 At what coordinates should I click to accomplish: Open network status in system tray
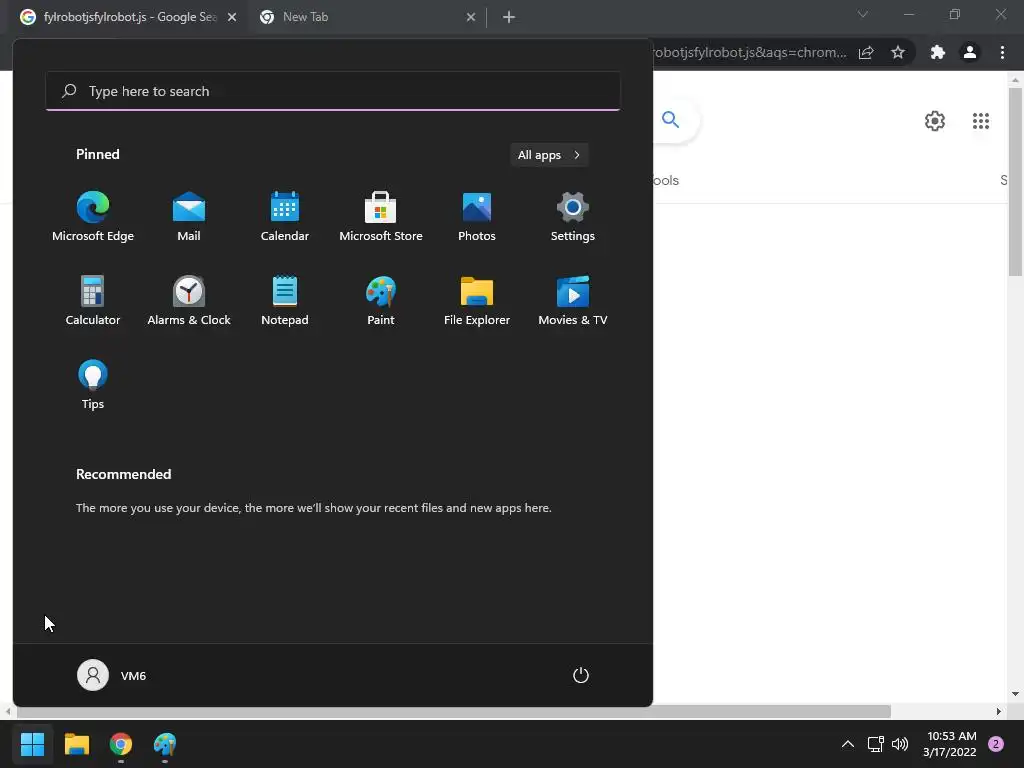pyautogui.click(x=875, y=744)
